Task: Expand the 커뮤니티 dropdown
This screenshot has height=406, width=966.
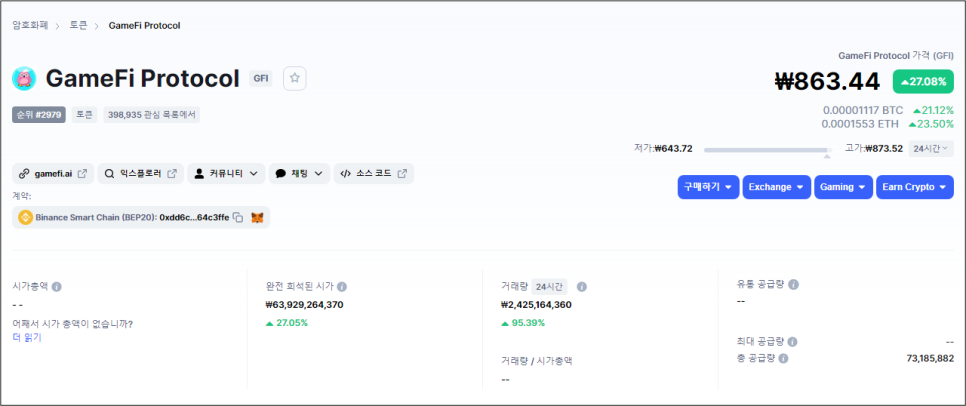Action: pos(226,174)
